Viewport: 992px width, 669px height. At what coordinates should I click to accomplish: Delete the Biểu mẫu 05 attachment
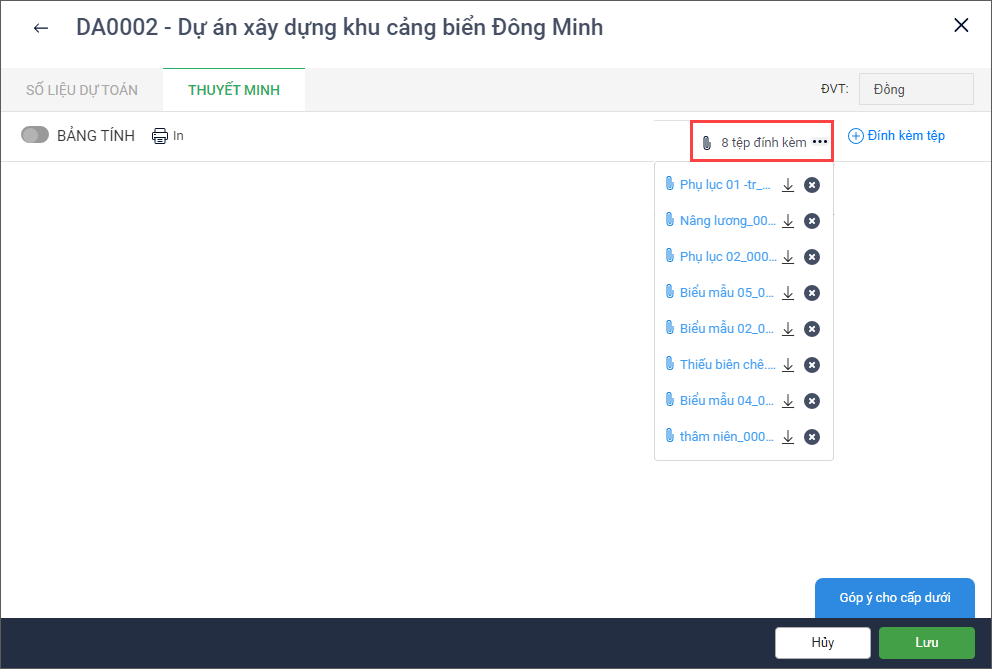pos(812,293)
